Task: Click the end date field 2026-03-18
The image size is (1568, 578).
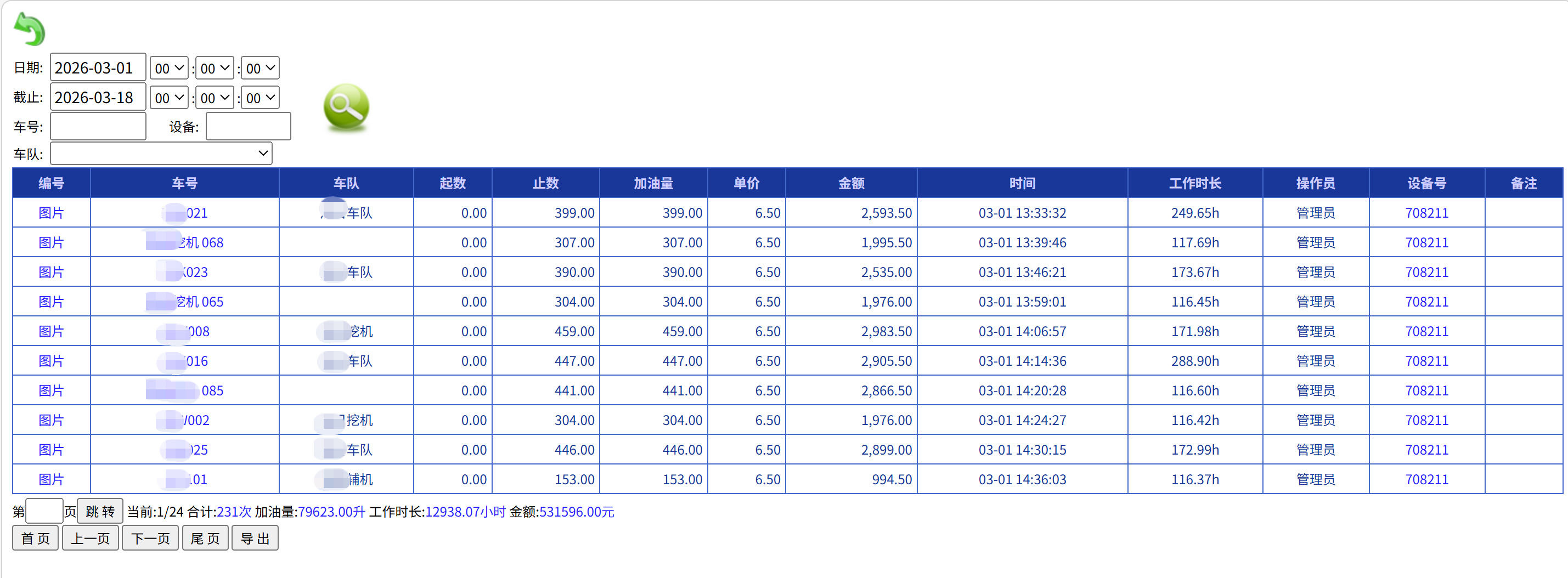Action: coord(98,98)
